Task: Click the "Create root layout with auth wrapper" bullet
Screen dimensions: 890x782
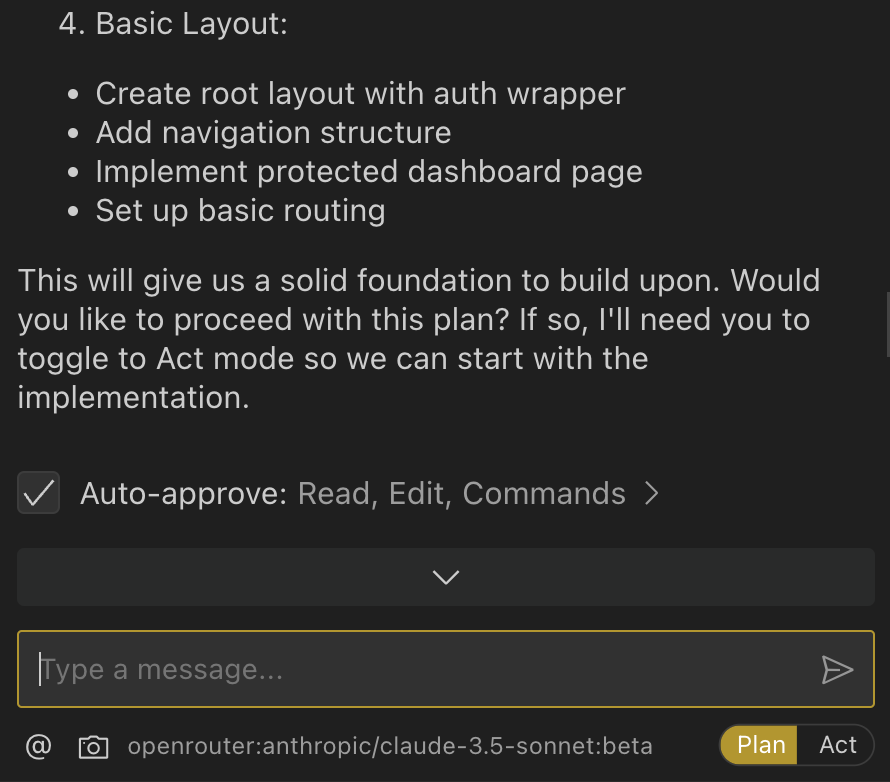Action: pyautogui.click(x=360, y=94)
